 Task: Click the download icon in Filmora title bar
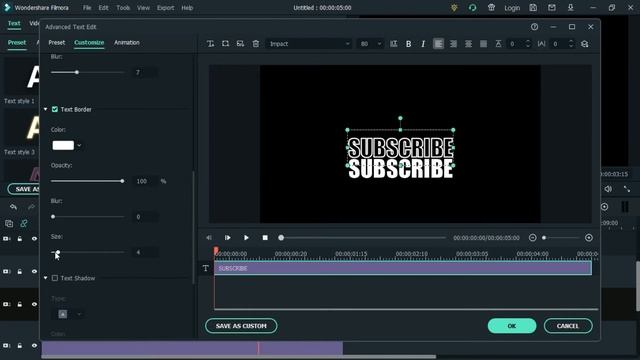point(571,8)
